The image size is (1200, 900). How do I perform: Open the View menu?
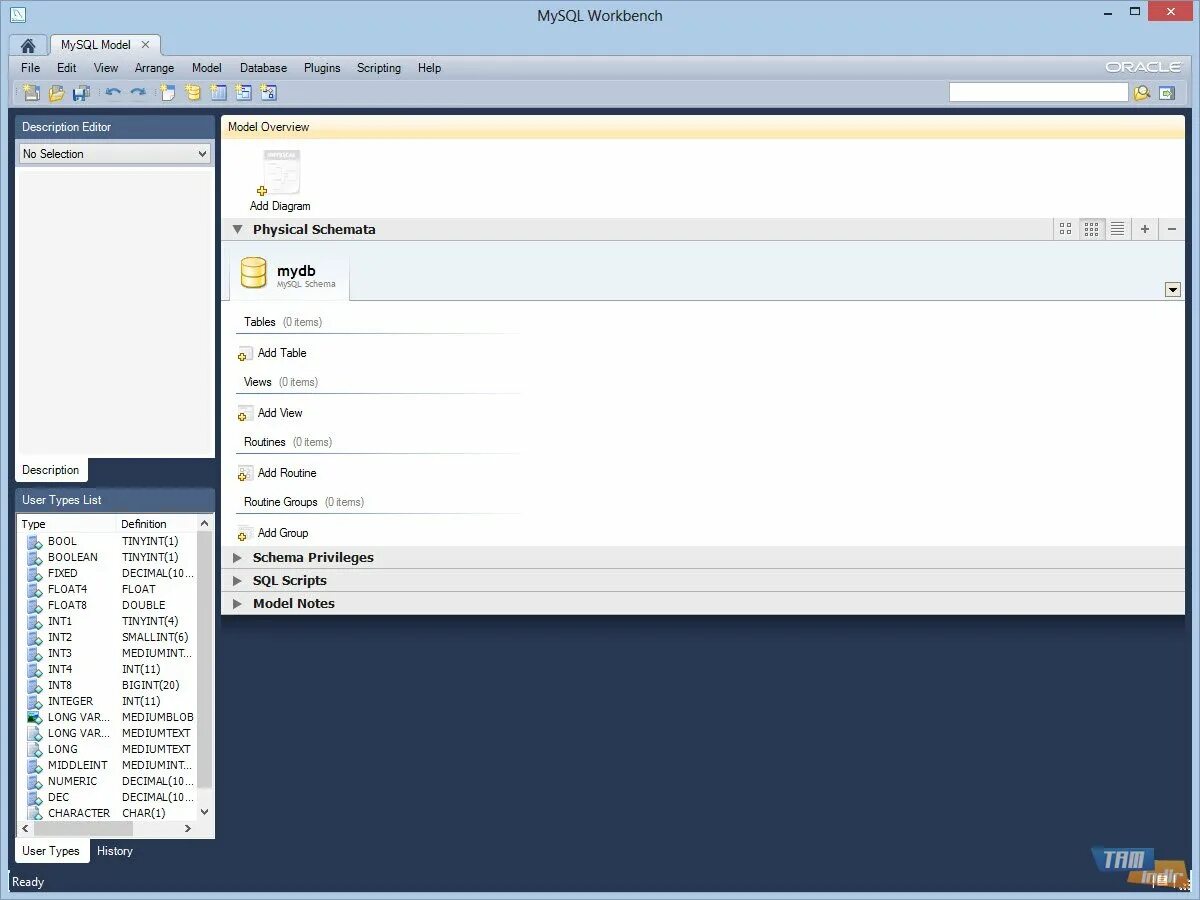[106, 68]
